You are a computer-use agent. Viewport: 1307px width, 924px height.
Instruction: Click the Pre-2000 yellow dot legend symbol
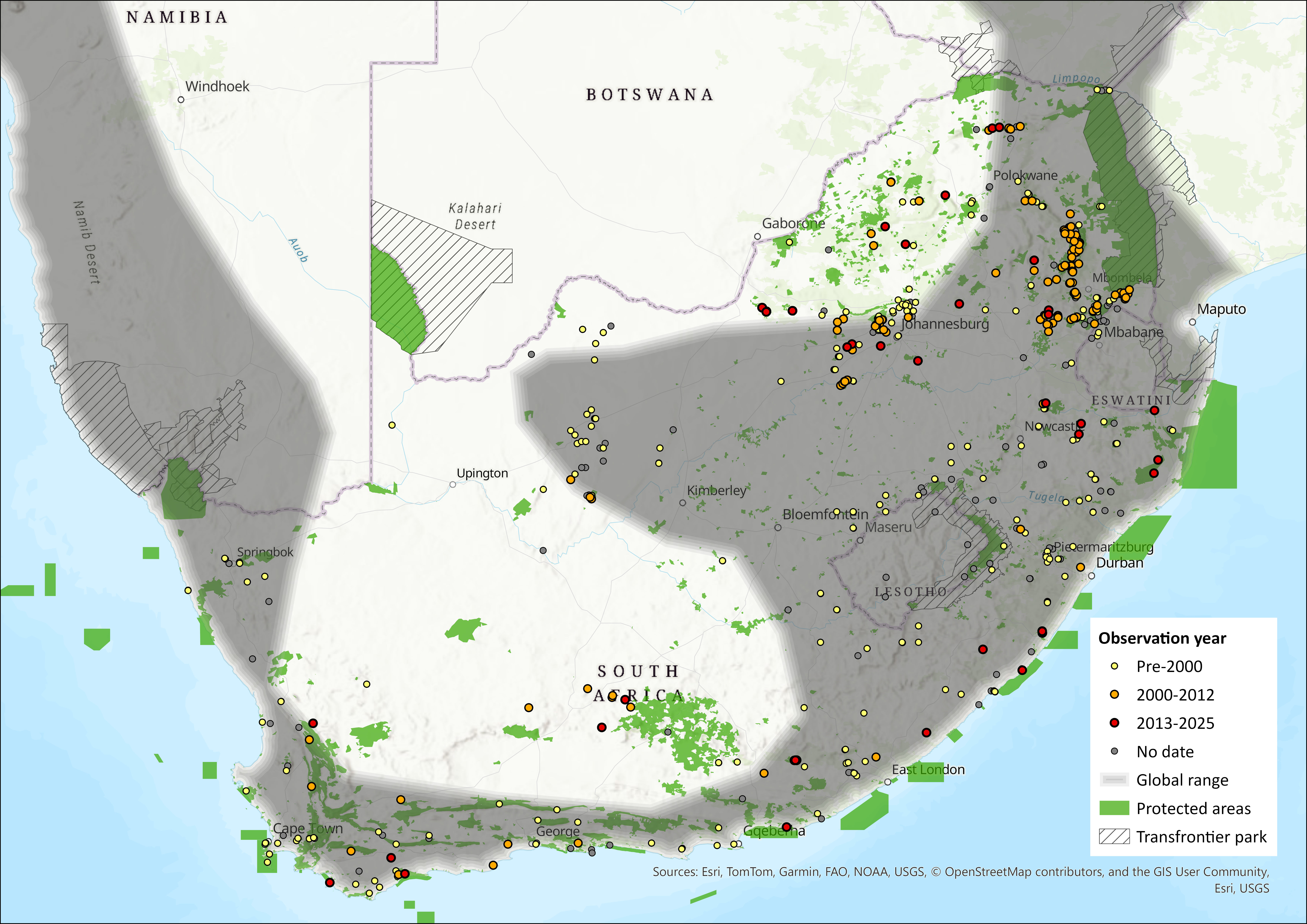pos(1115,666)
